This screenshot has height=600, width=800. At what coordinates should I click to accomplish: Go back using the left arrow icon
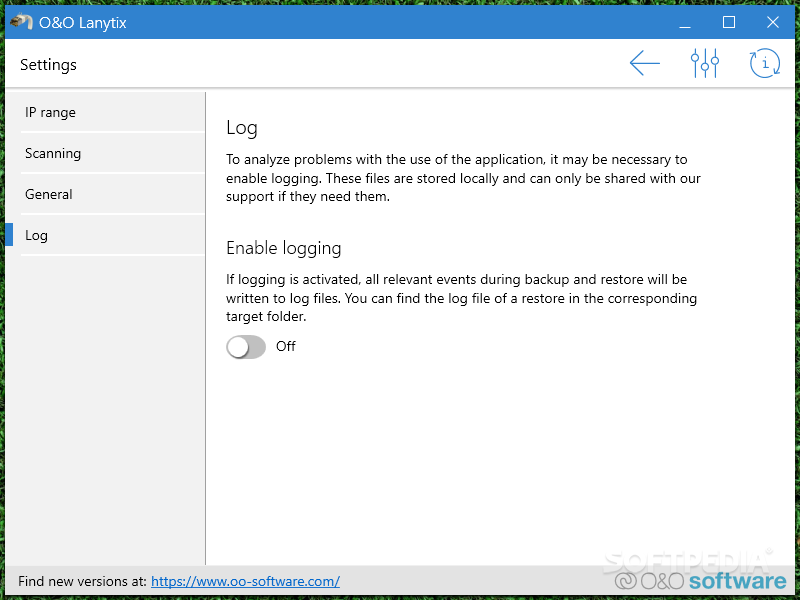tap(645, 63)
